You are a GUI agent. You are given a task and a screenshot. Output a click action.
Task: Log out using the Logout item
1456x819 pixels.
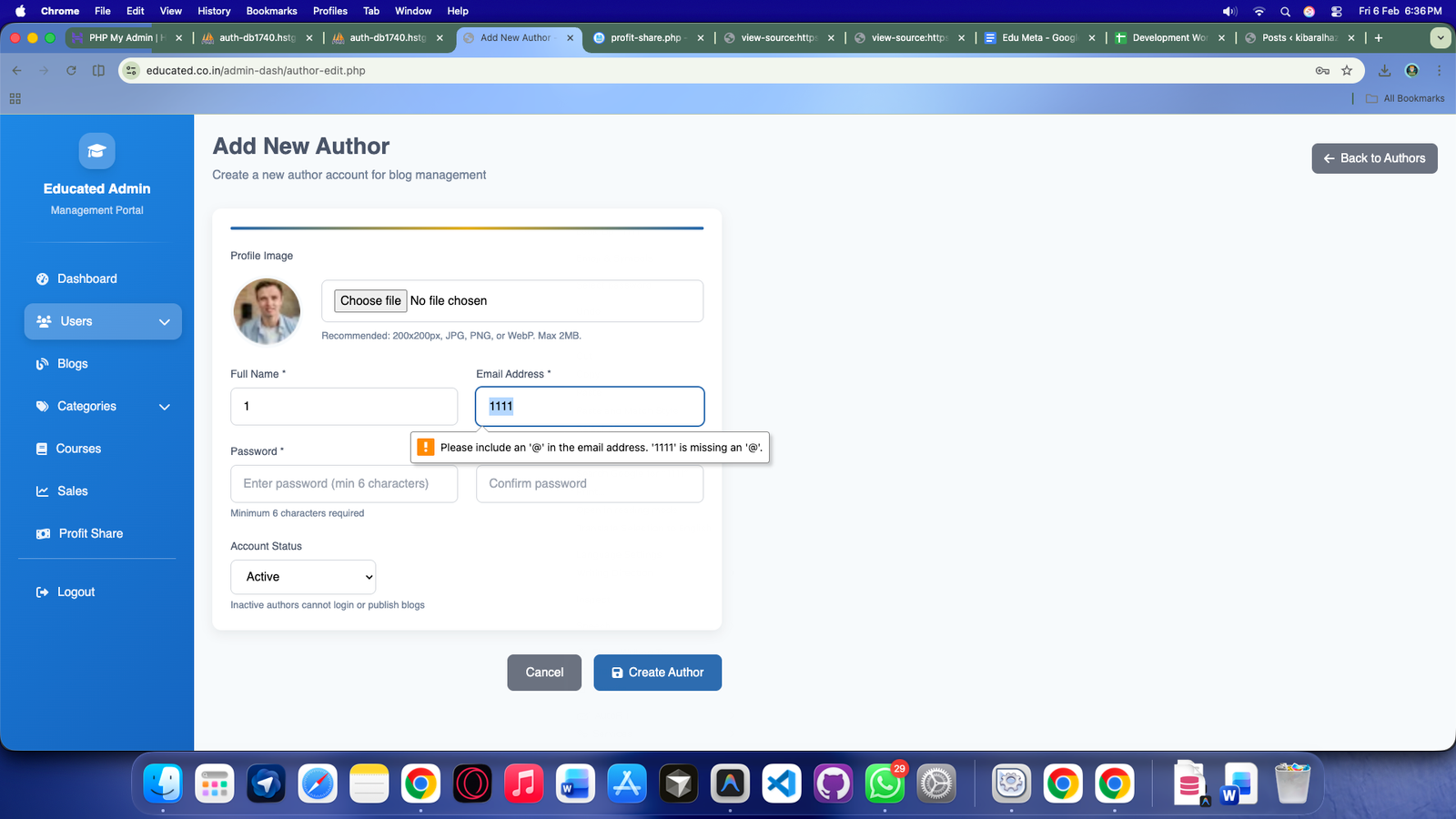pos(76,592)
